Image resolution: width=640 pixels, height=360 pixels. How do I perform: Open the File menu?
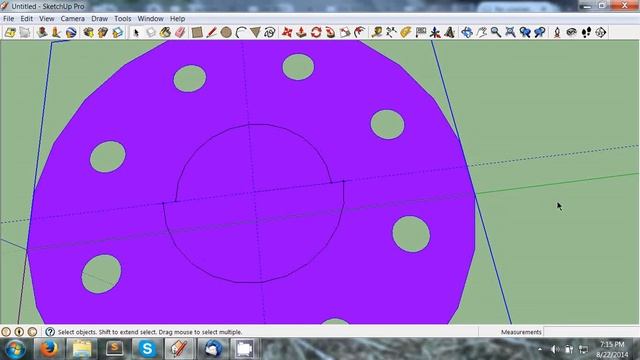click(8, 19)
